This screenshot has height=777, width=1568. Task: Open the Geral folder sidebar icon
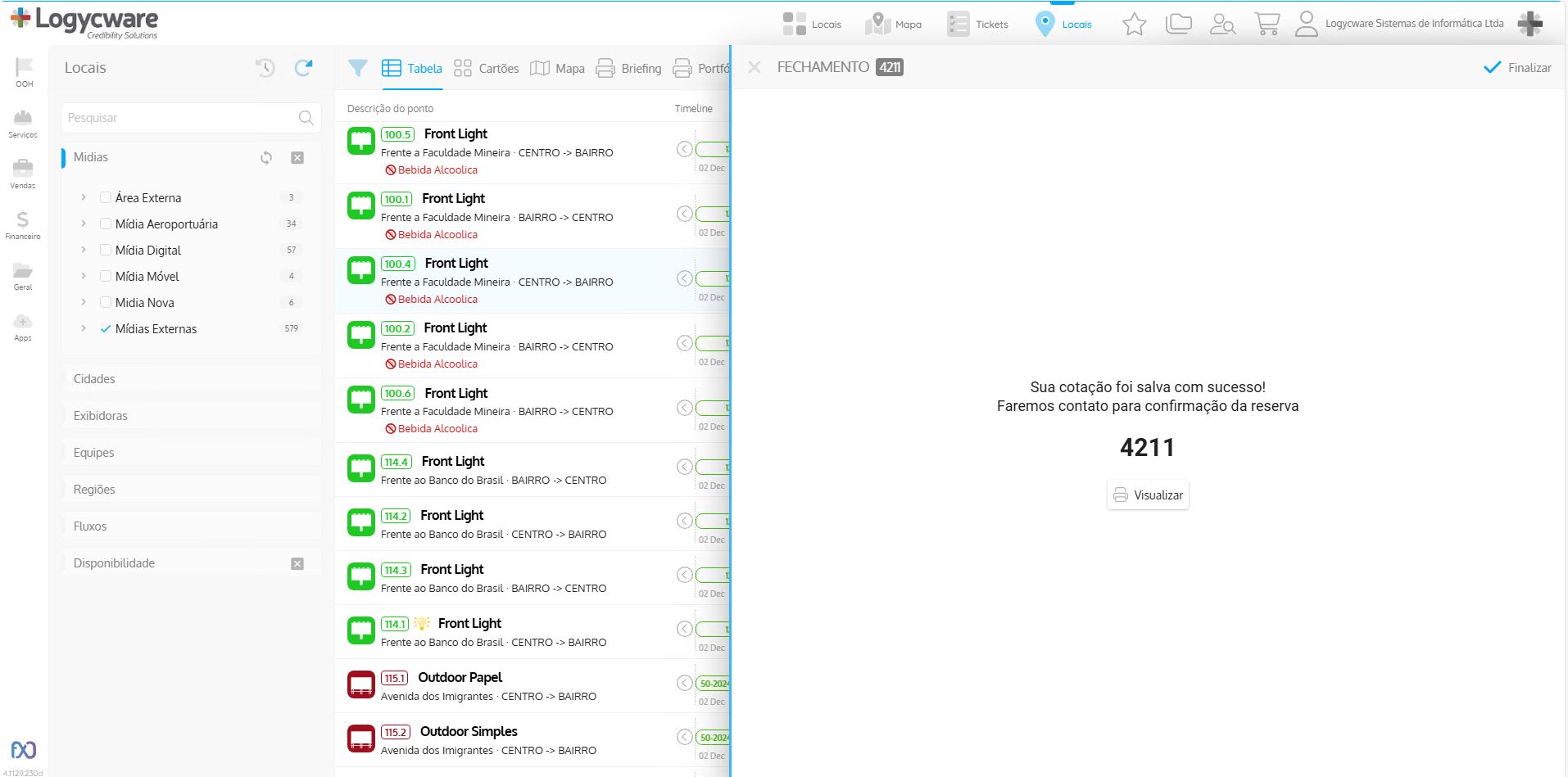[x=23, y=275]
